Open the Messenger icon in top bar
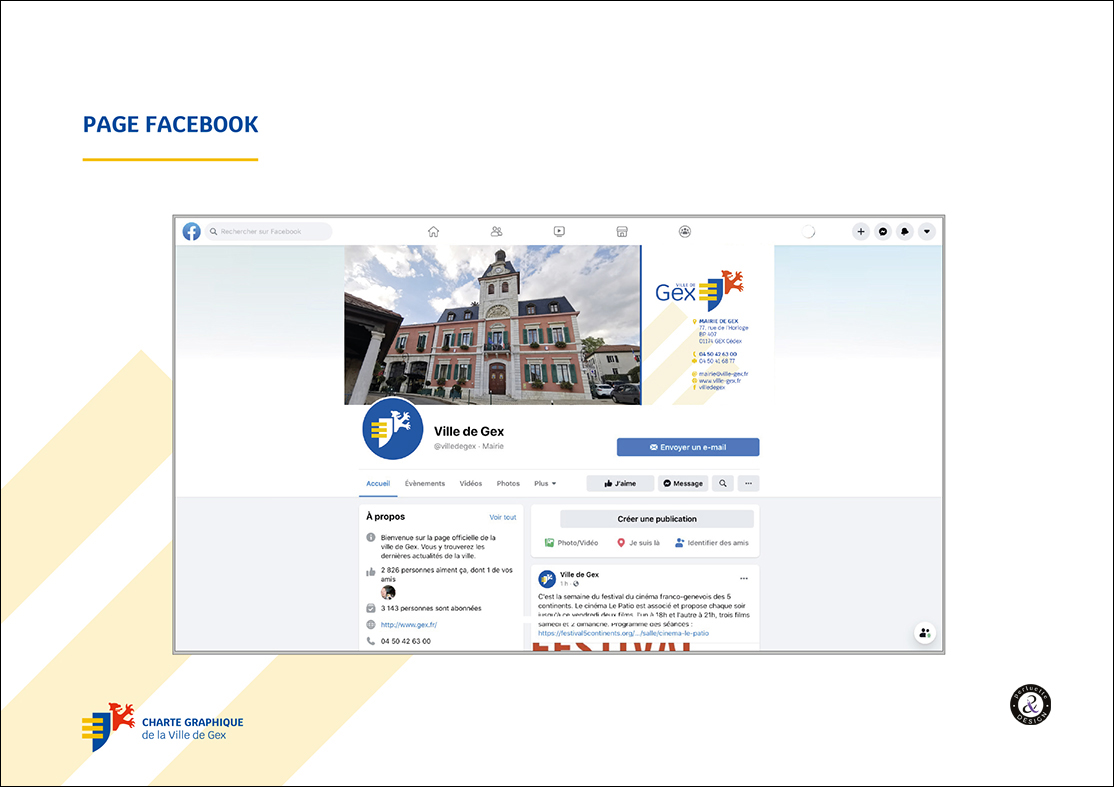 [x=883, y=231]
